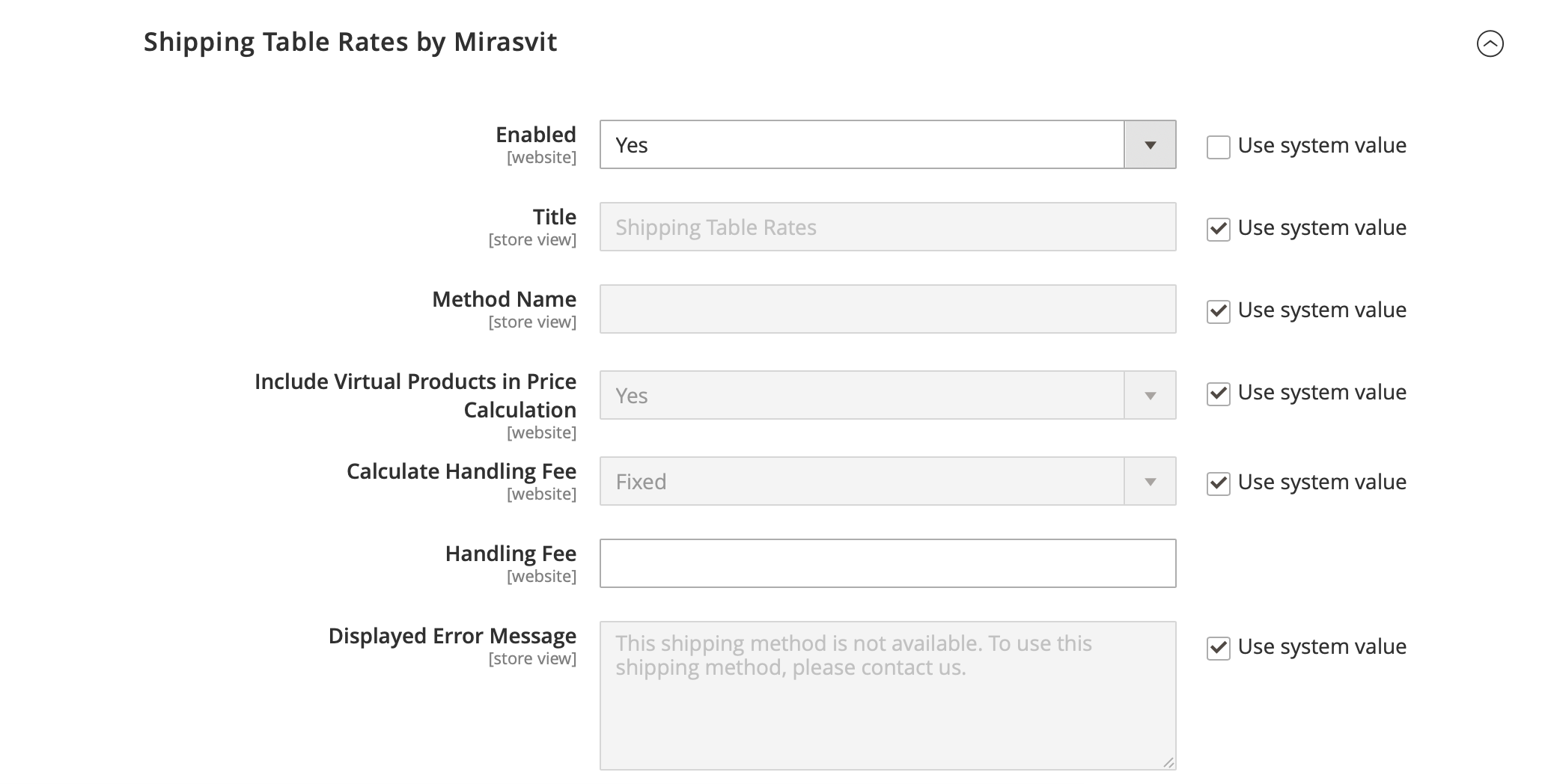Click the Enabled dropdown arrow

[x=1150, y=145]
